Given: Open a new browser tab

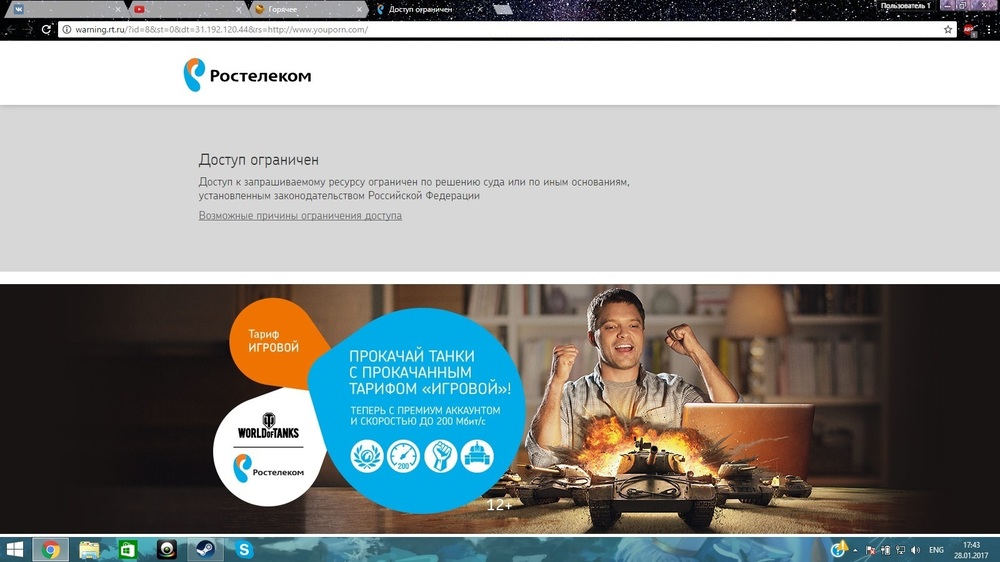Looking at the screenshot, I should point(503,10).
